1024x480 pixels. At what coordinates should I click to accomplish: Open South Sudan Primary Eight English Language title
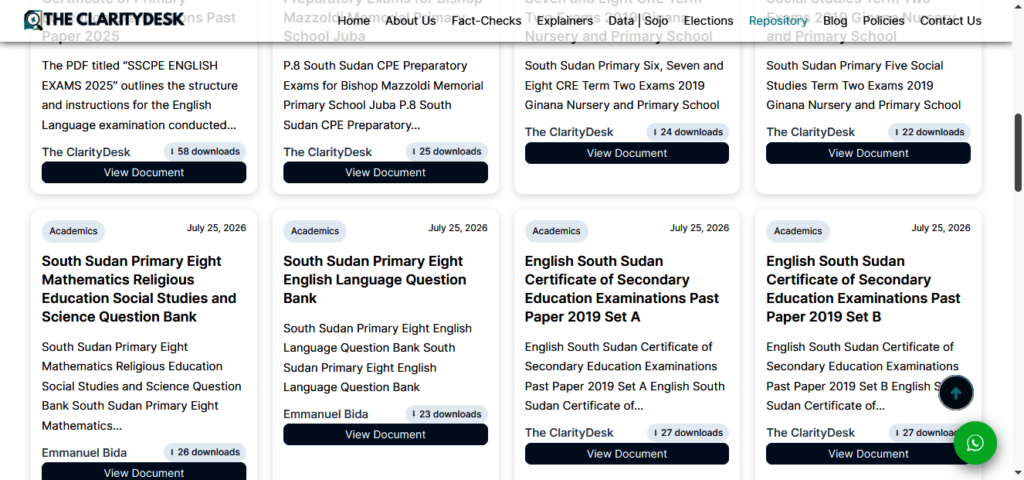pyautogui.click(x=375, y=280)
